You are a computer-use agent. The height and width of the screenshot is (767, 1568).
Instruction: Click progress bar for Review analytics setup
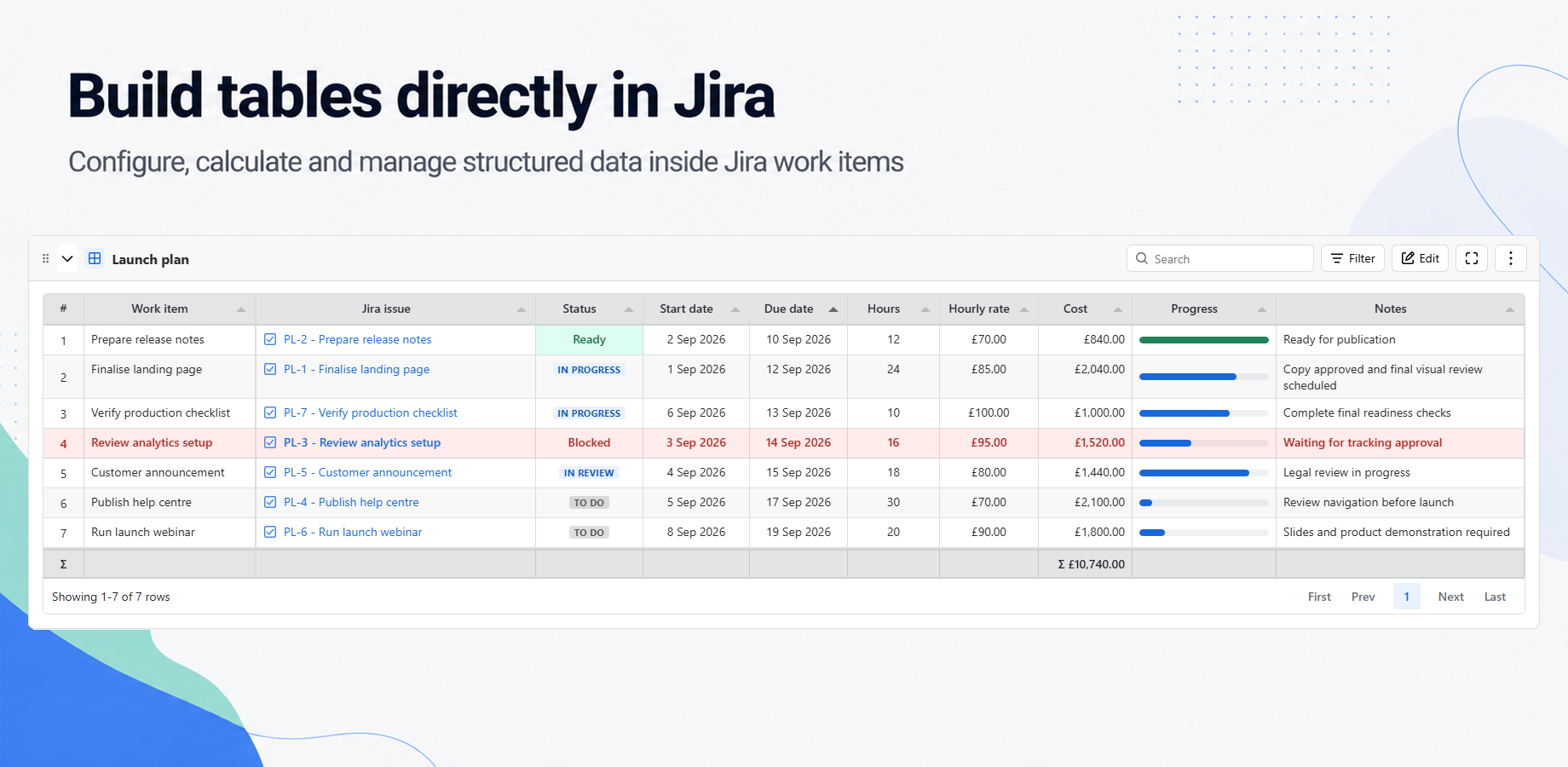point(1203,443)
